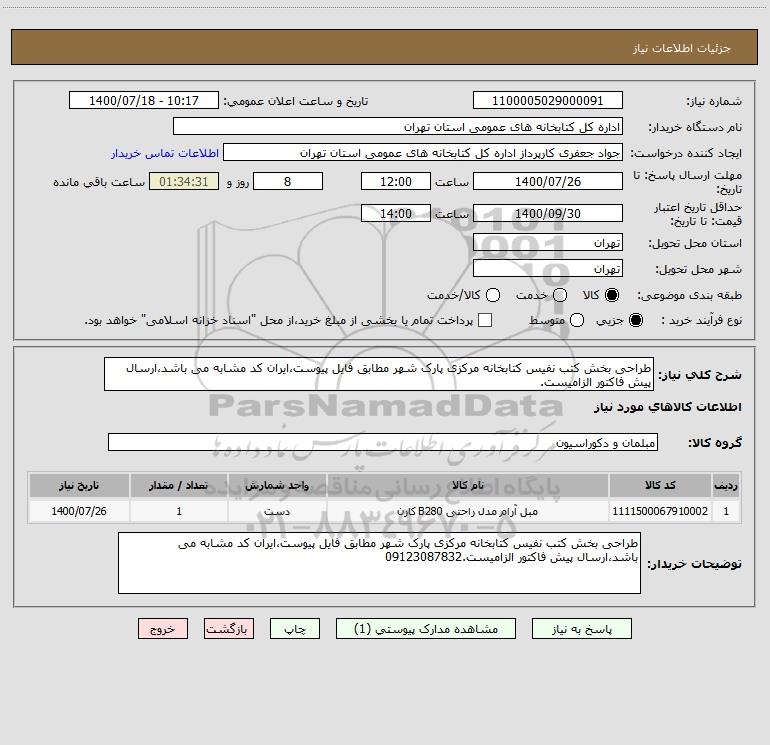Click the شرح کلی نیاز description box
Image resolution: width=770 pixels, height=745 pixels.
click(379, 375)
